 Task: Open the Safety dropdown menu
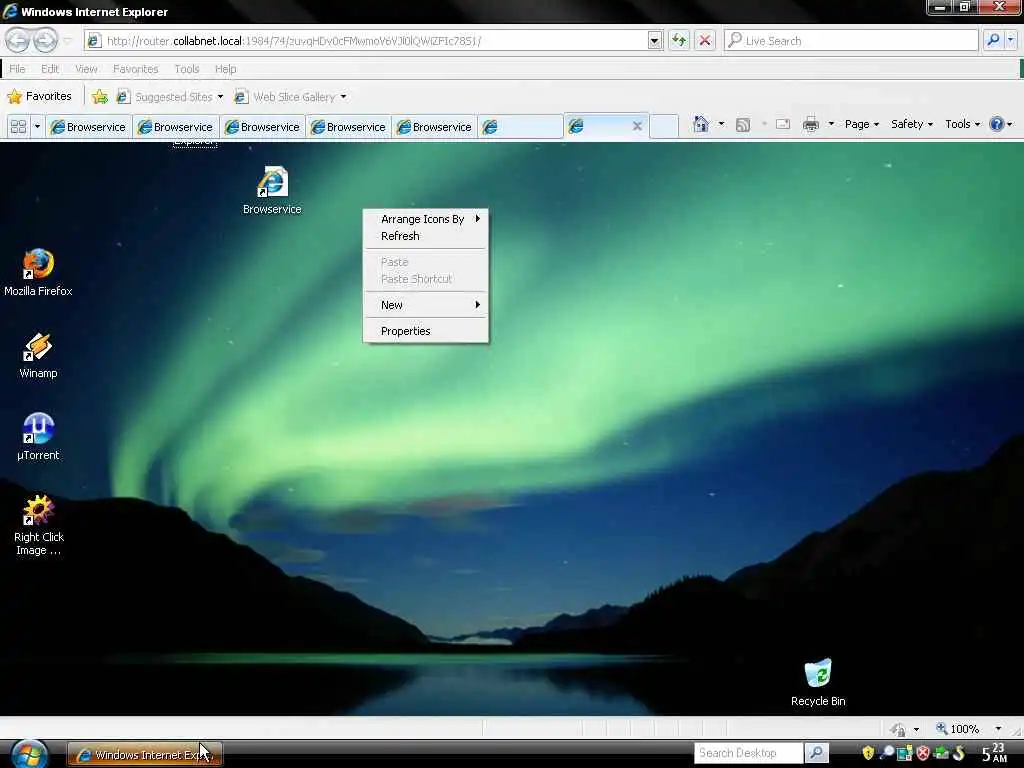pos(912,124)
